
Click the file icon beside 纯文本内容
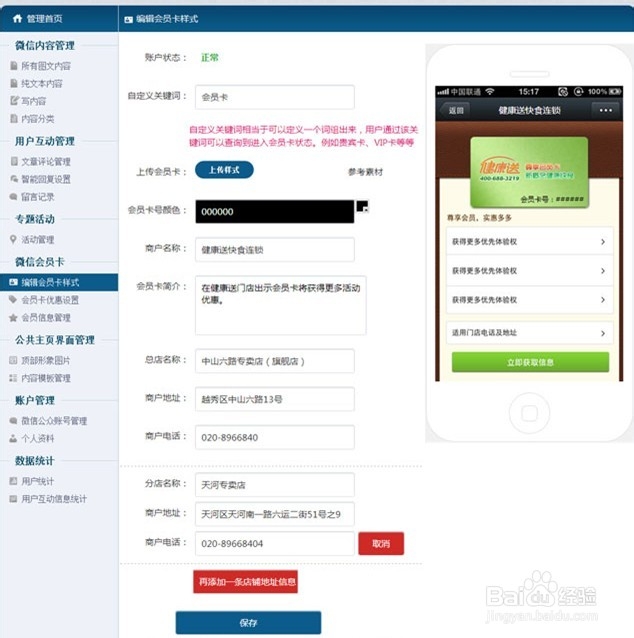tap(14, 83)
